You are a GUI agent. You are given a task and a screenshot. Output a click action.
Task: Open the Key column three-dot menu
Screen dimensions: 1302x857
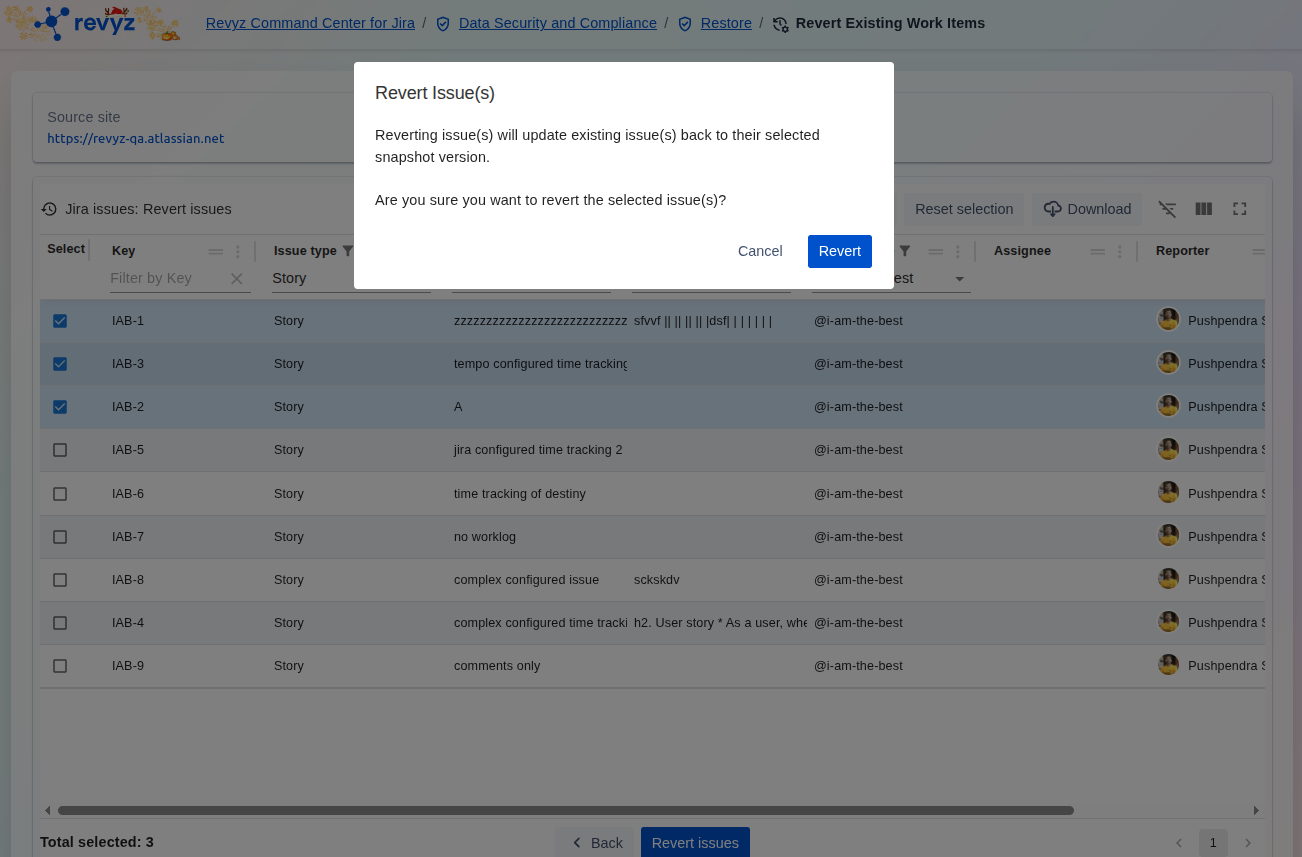point(238,252)
